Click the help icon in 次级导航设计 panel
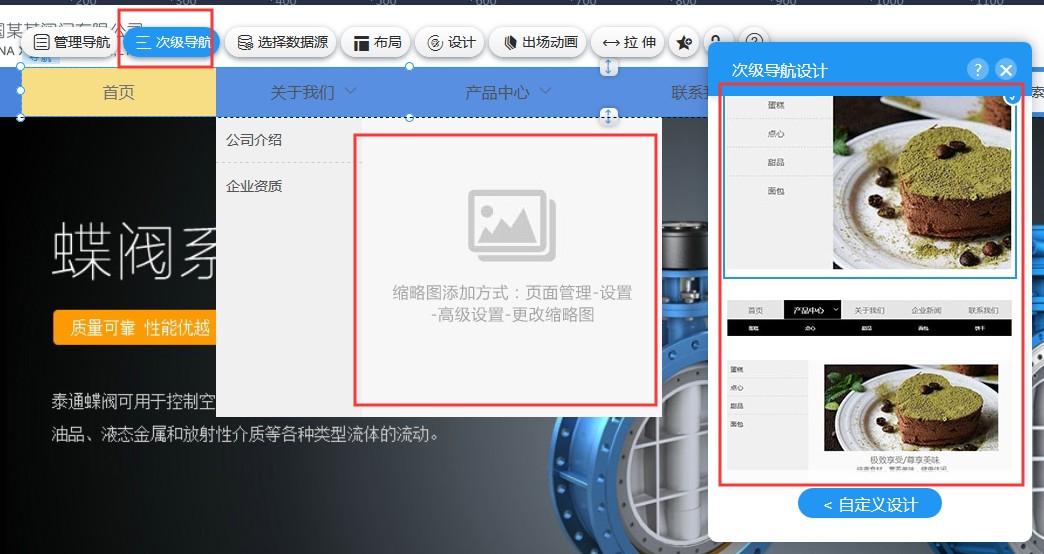 [977, 69]
